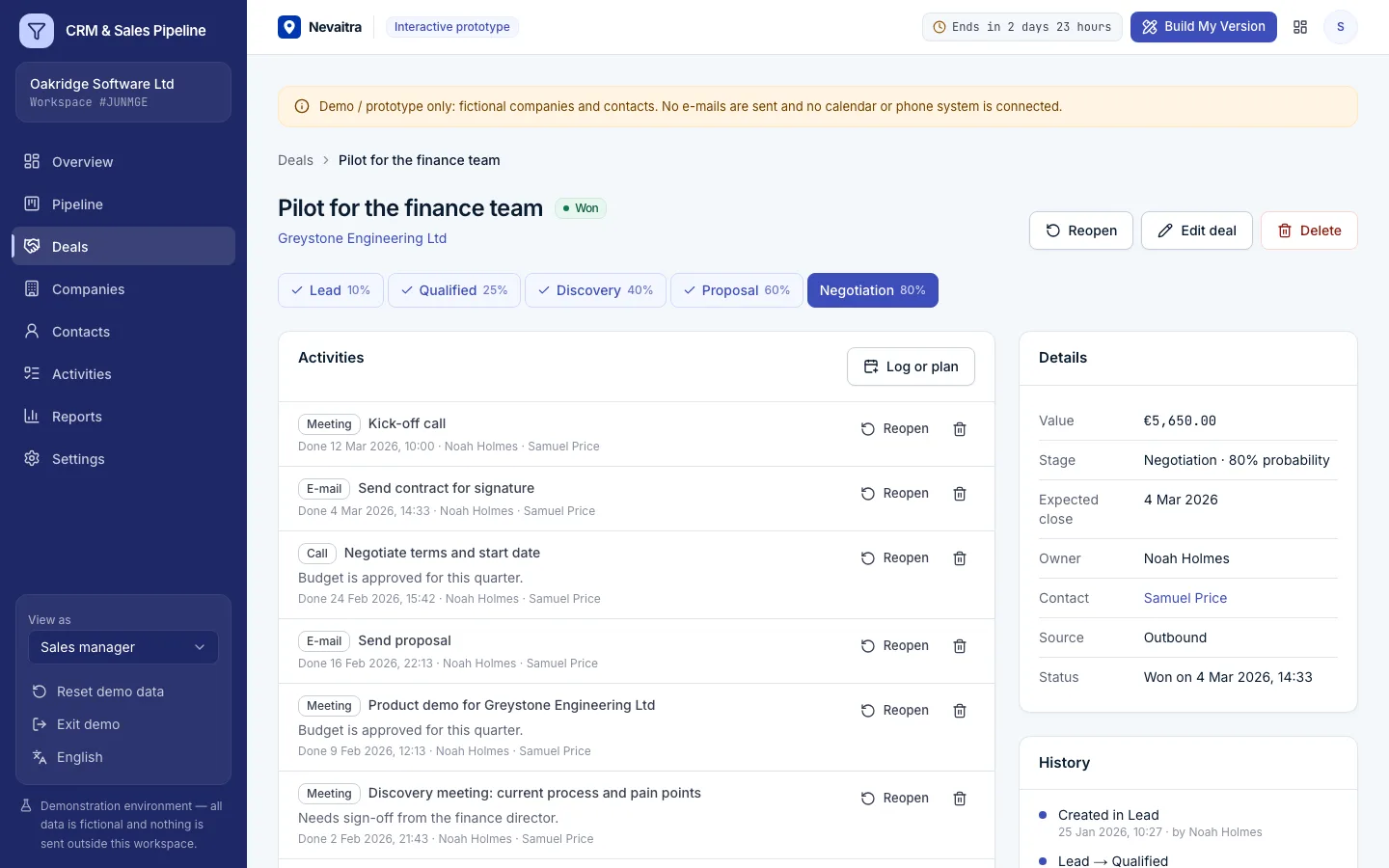
Task: Reopen the Discovery meeting activity
Action: [x=895, y=799]
